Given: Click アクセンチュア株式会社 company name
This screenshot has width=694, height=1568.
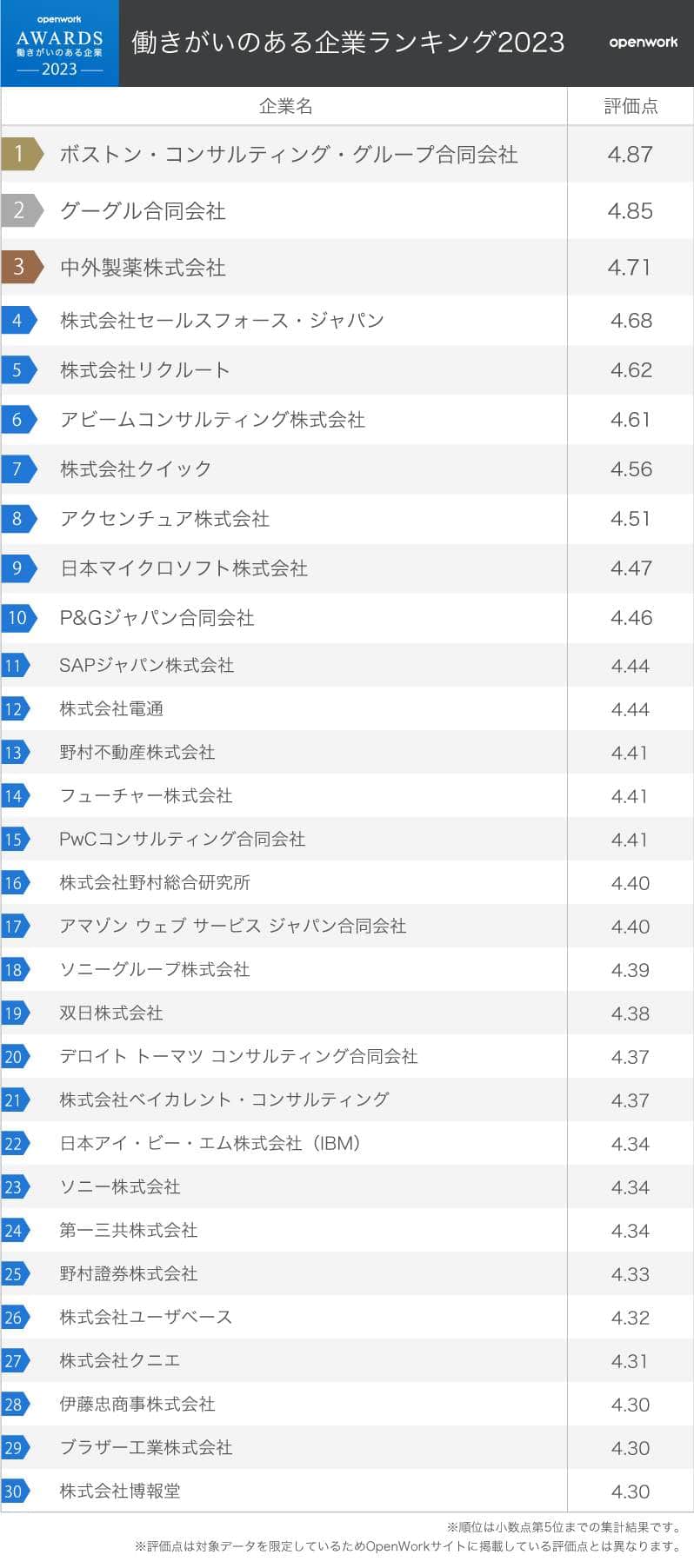Looking at the screenshot, I should click(164, 519).
